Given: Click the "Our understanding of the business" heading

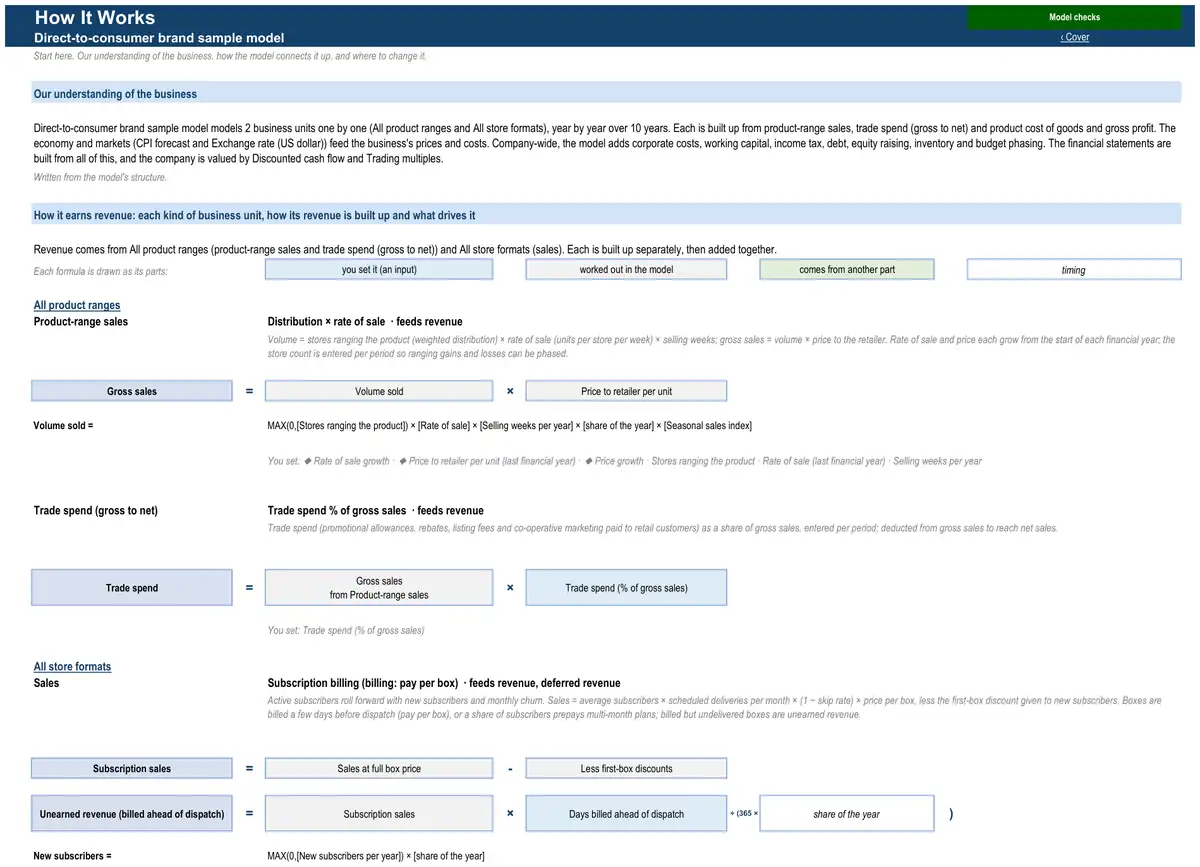Looking at the screenshot, I should [115, 94].
